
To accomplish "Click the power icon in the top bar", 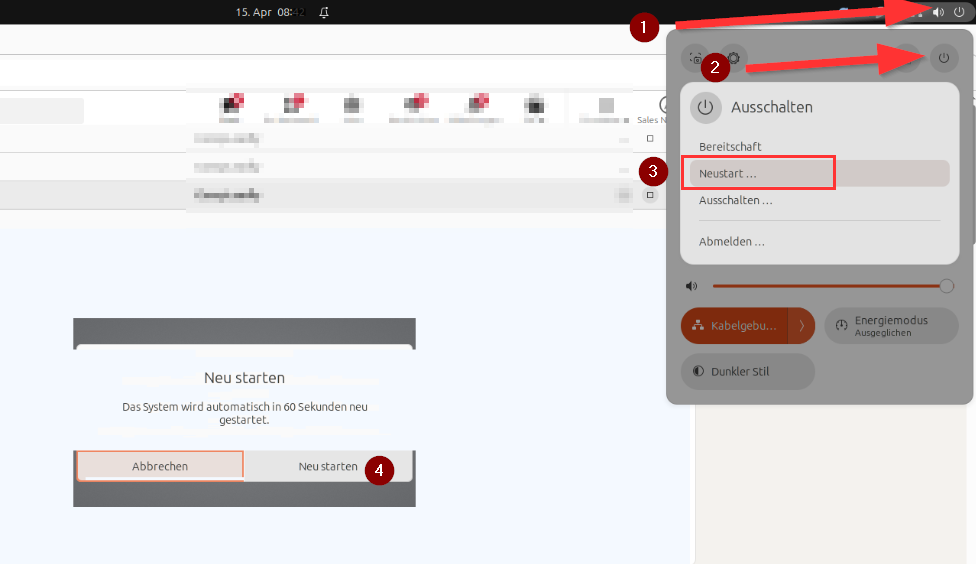I will [x=958, y=12].
